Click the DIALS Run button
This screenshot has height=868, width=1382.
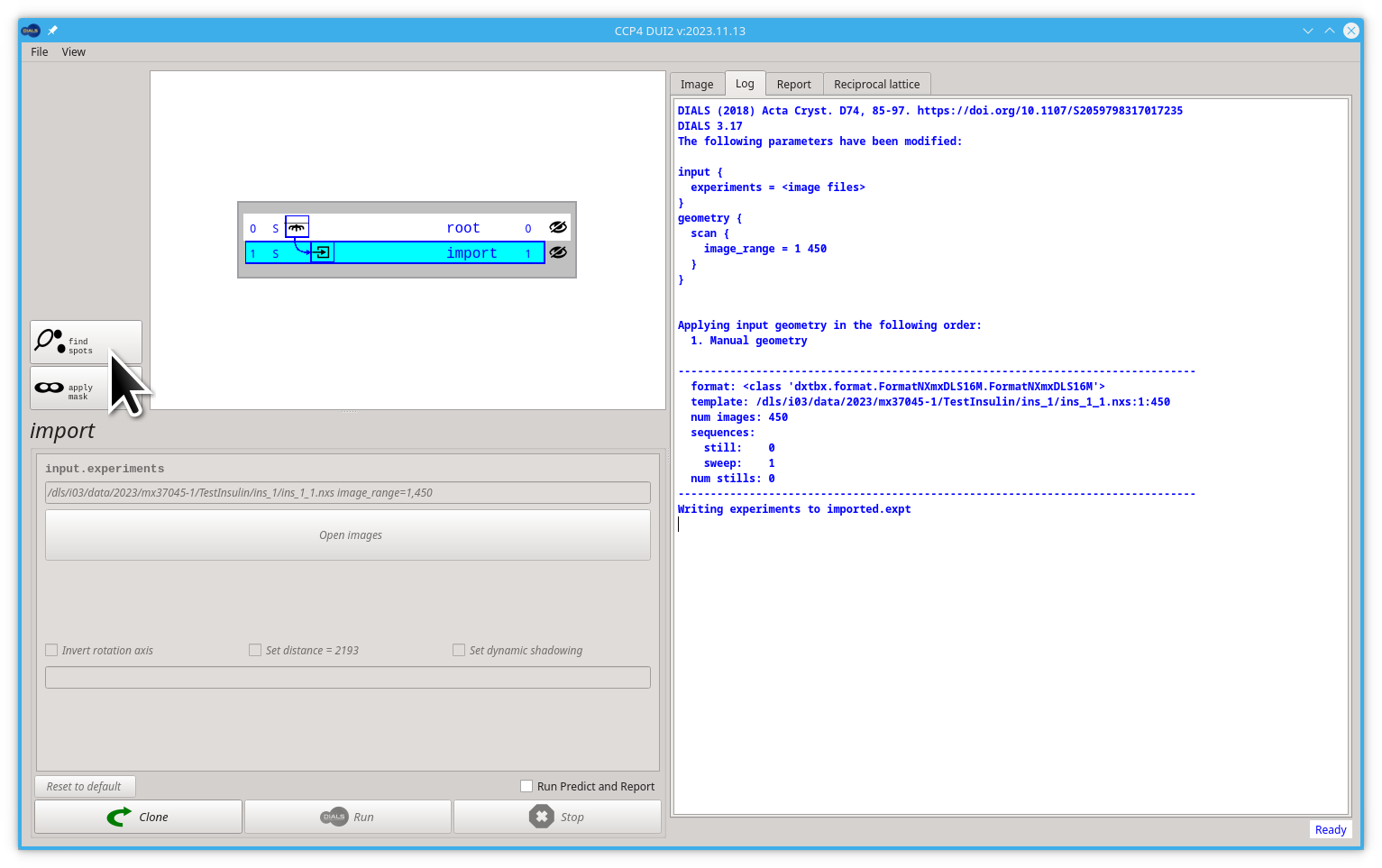(348, 817)
